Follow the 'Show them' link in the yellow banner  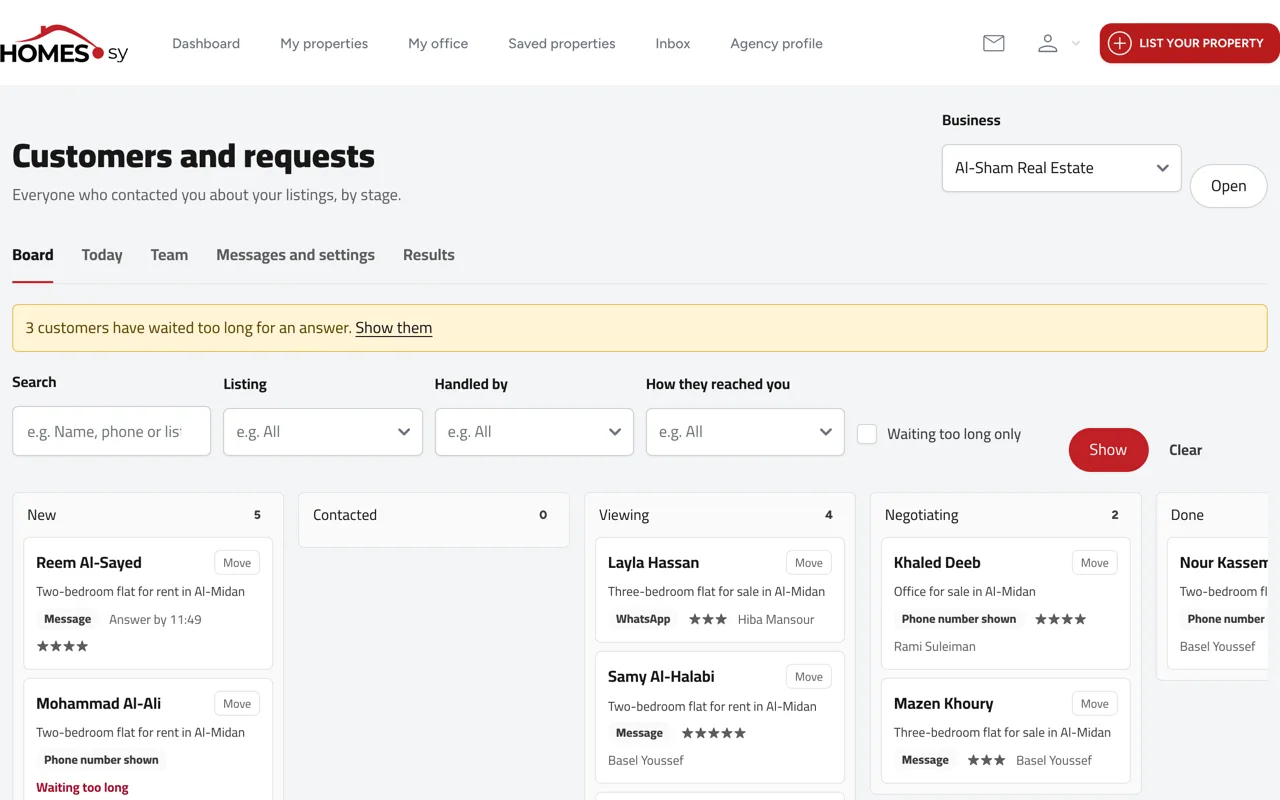[x=394, y=328]
